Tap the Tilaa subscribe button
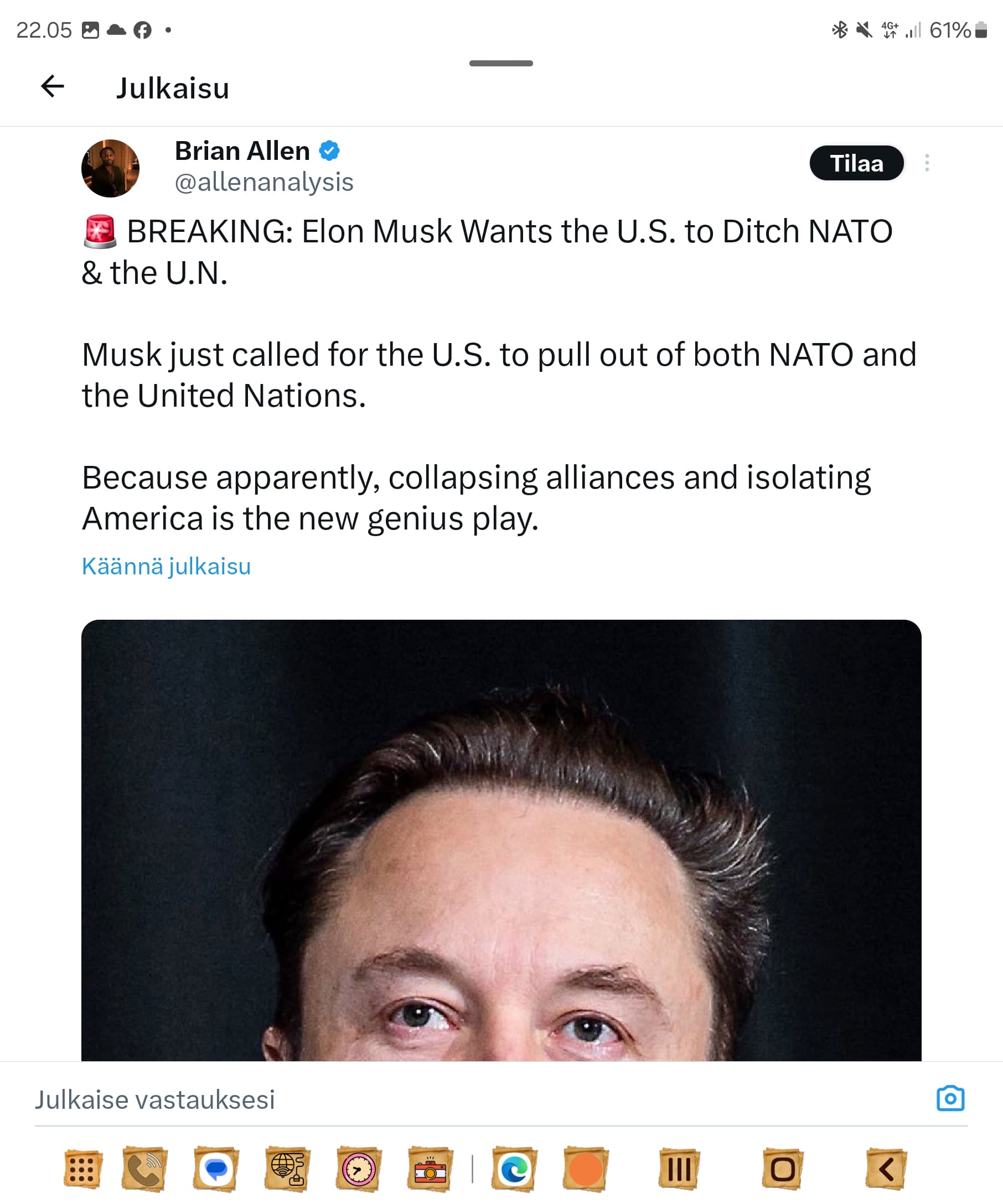The width and height of the screenshot is (1003, 1204). click(856, 163)
